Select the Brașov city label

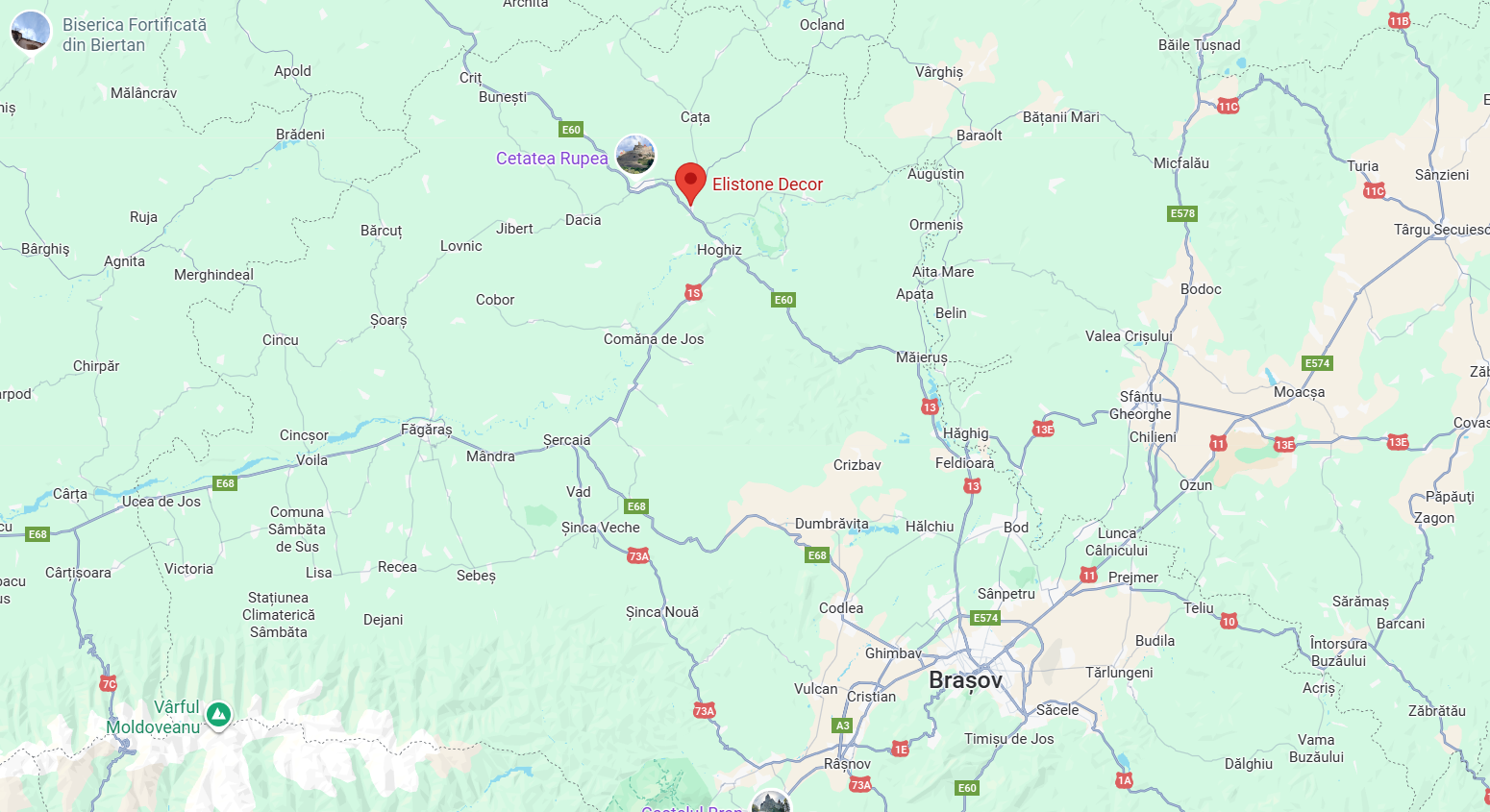pyautogui.click(x=965, y=680)
